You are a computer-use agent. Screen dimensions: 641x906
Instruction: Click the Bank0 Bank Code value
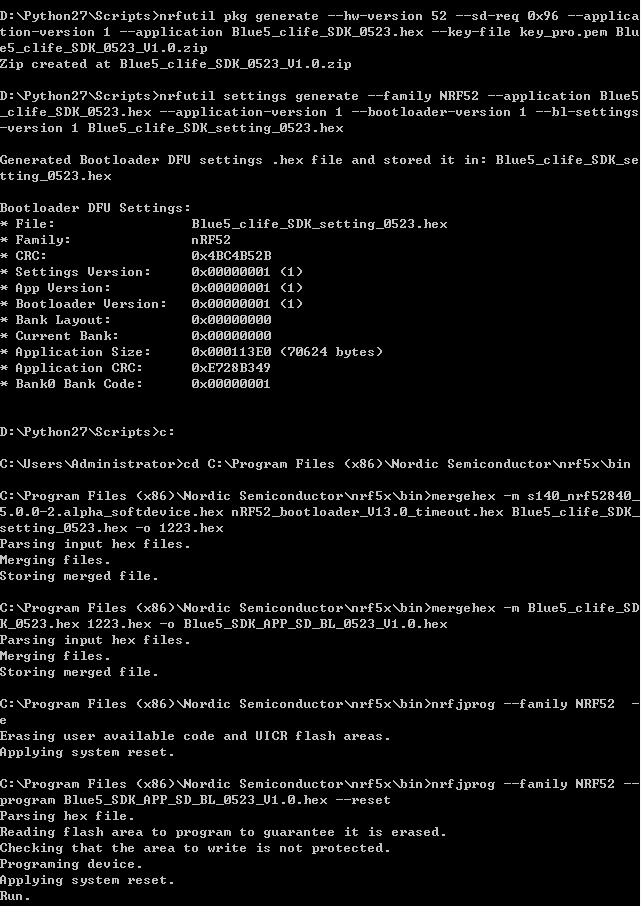231,384
